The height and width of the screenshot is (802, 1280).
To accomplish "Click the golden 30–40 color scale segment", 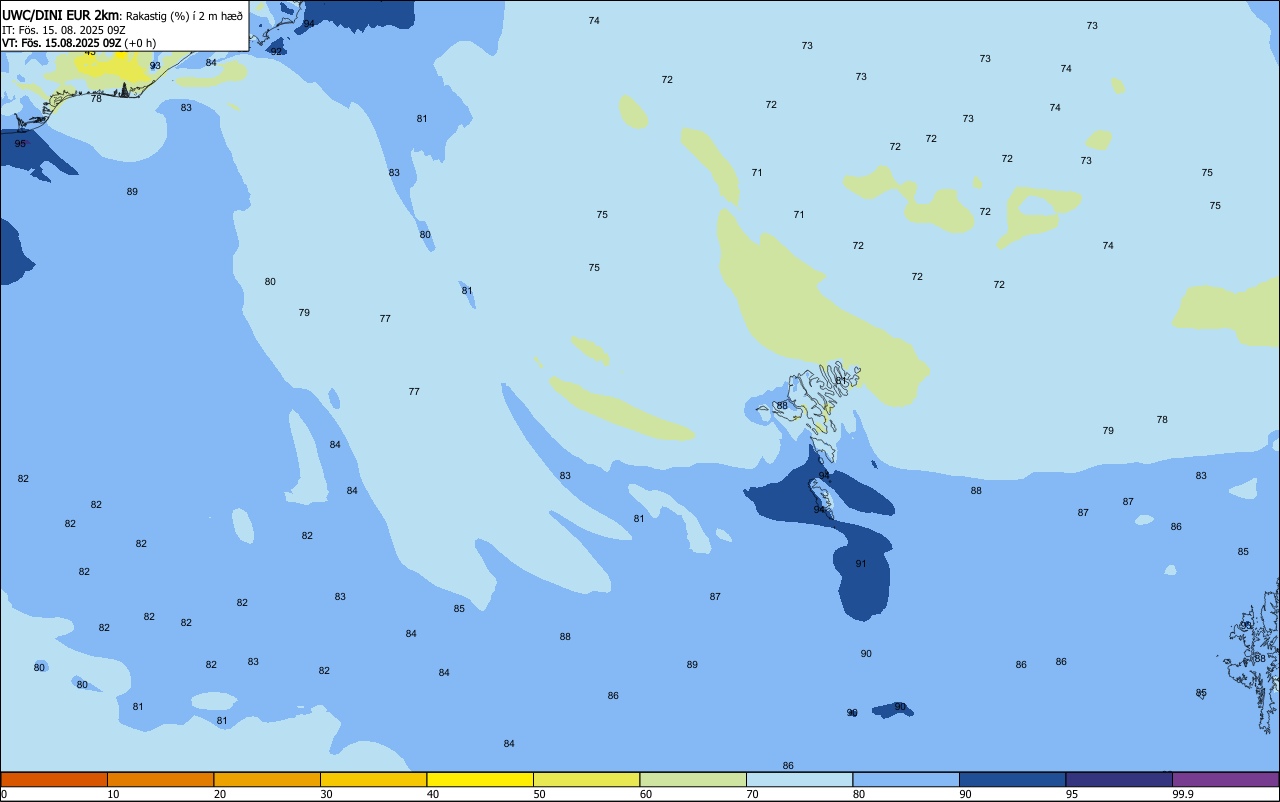I will (373, 779).
